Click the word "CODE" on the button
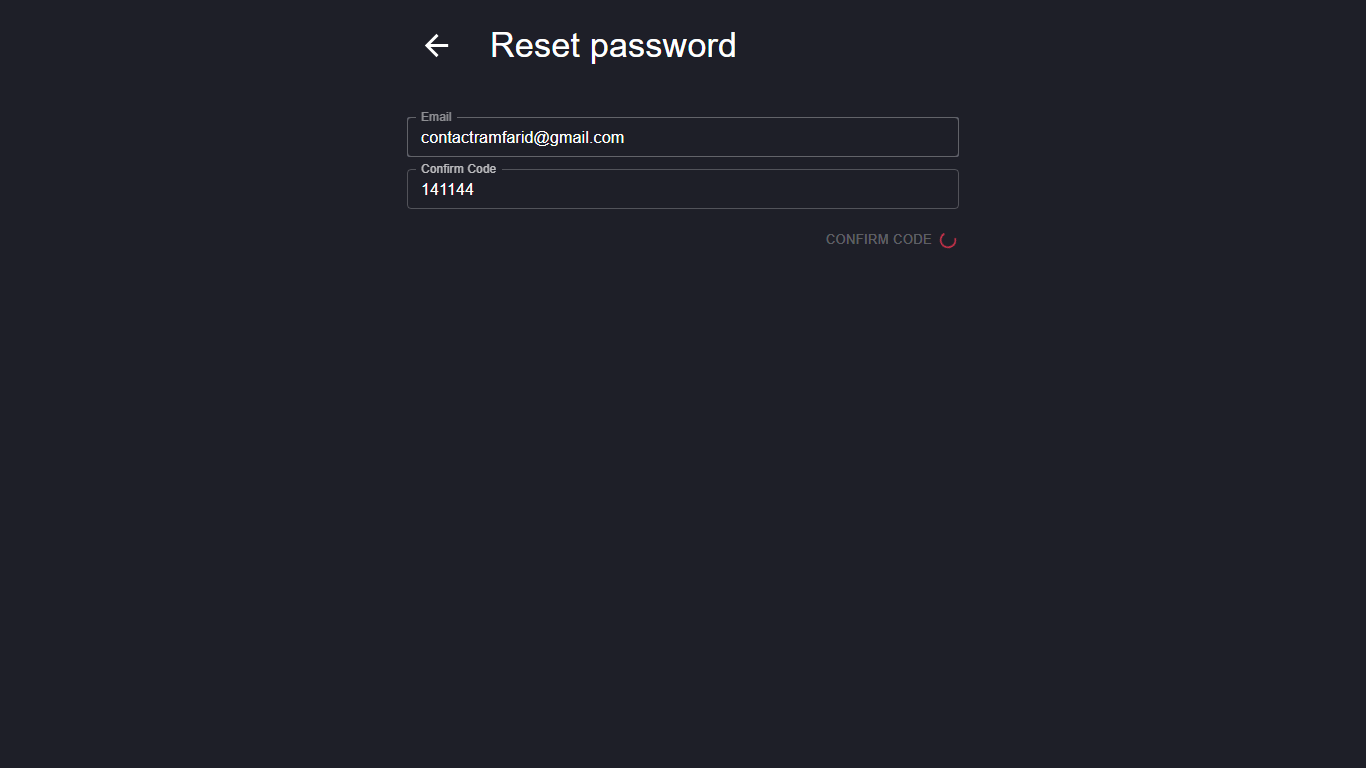The width and height of the screenshot is (1366, 768). click(914, 240)
